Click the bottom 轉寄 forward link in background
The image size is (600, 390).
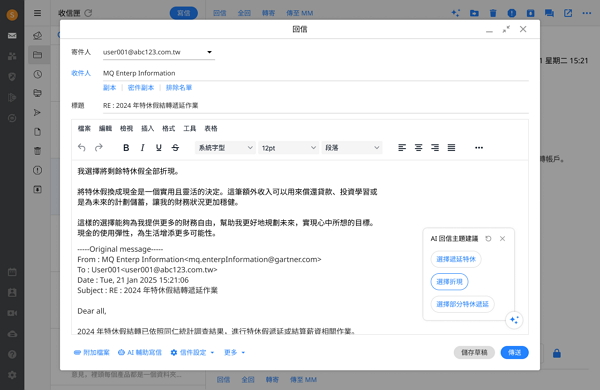tap(272, 380)
